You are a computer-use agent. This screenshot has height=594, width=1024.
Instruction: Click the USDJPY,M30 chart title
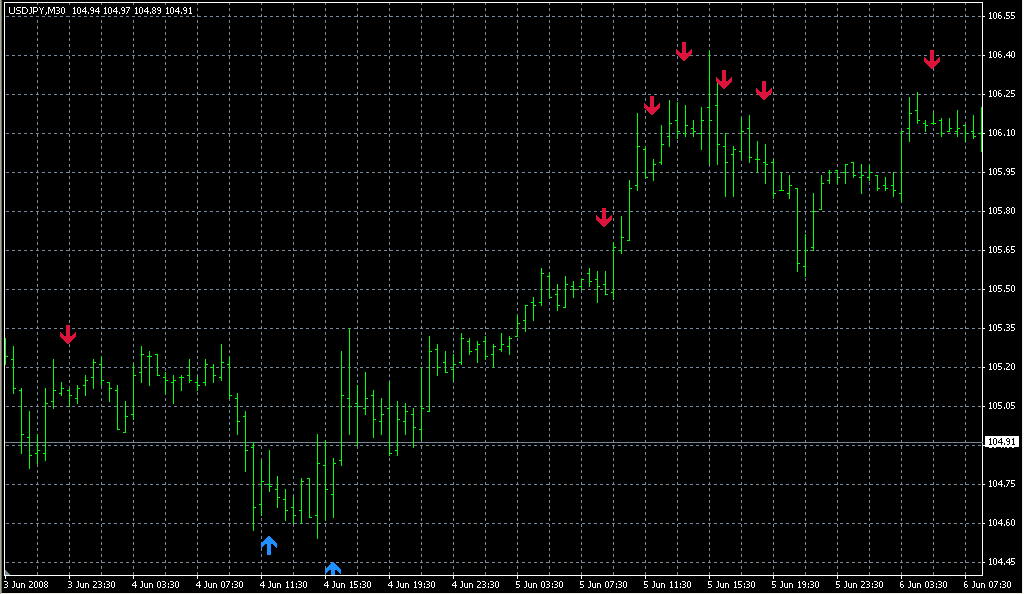(x=37, y=11)
